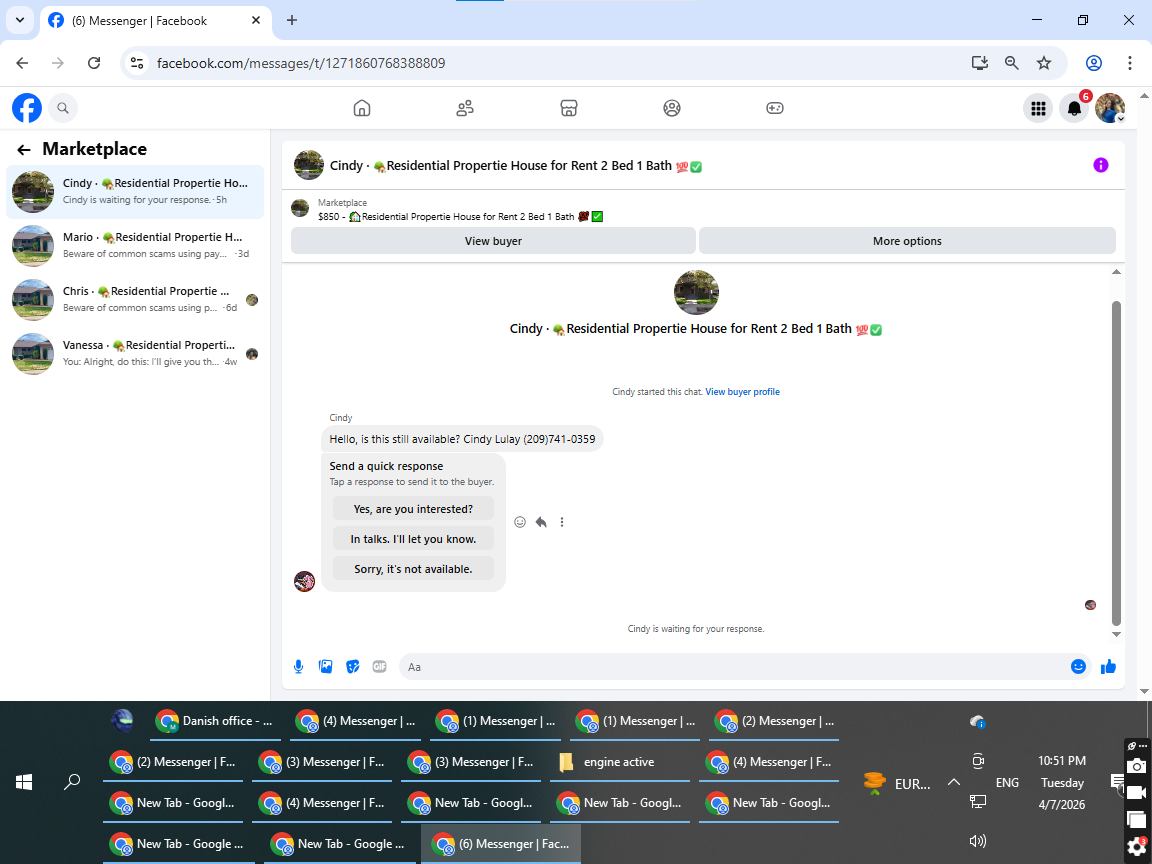The image size is (1152, 864).
Task: Open Facebook home logo
Action: [26, 108]
